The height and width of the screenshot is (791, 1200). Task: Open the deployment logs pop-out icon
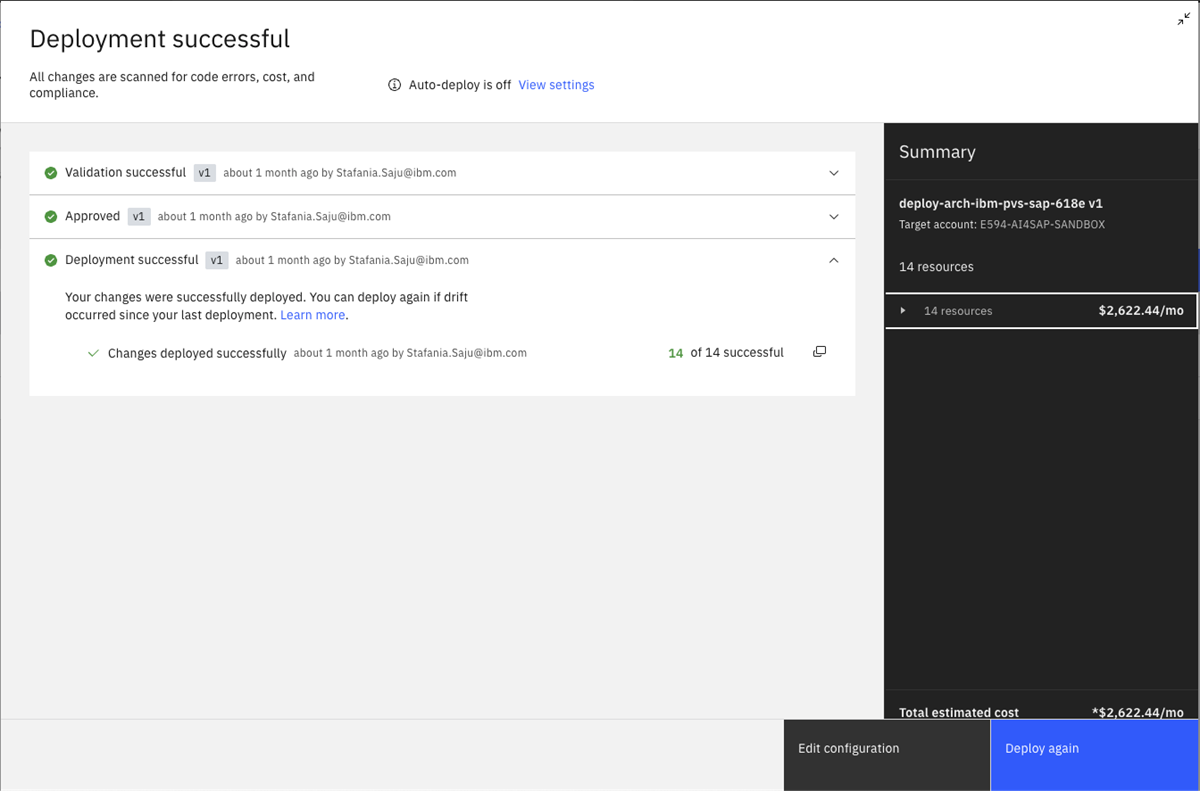click(x=819, y=352)
